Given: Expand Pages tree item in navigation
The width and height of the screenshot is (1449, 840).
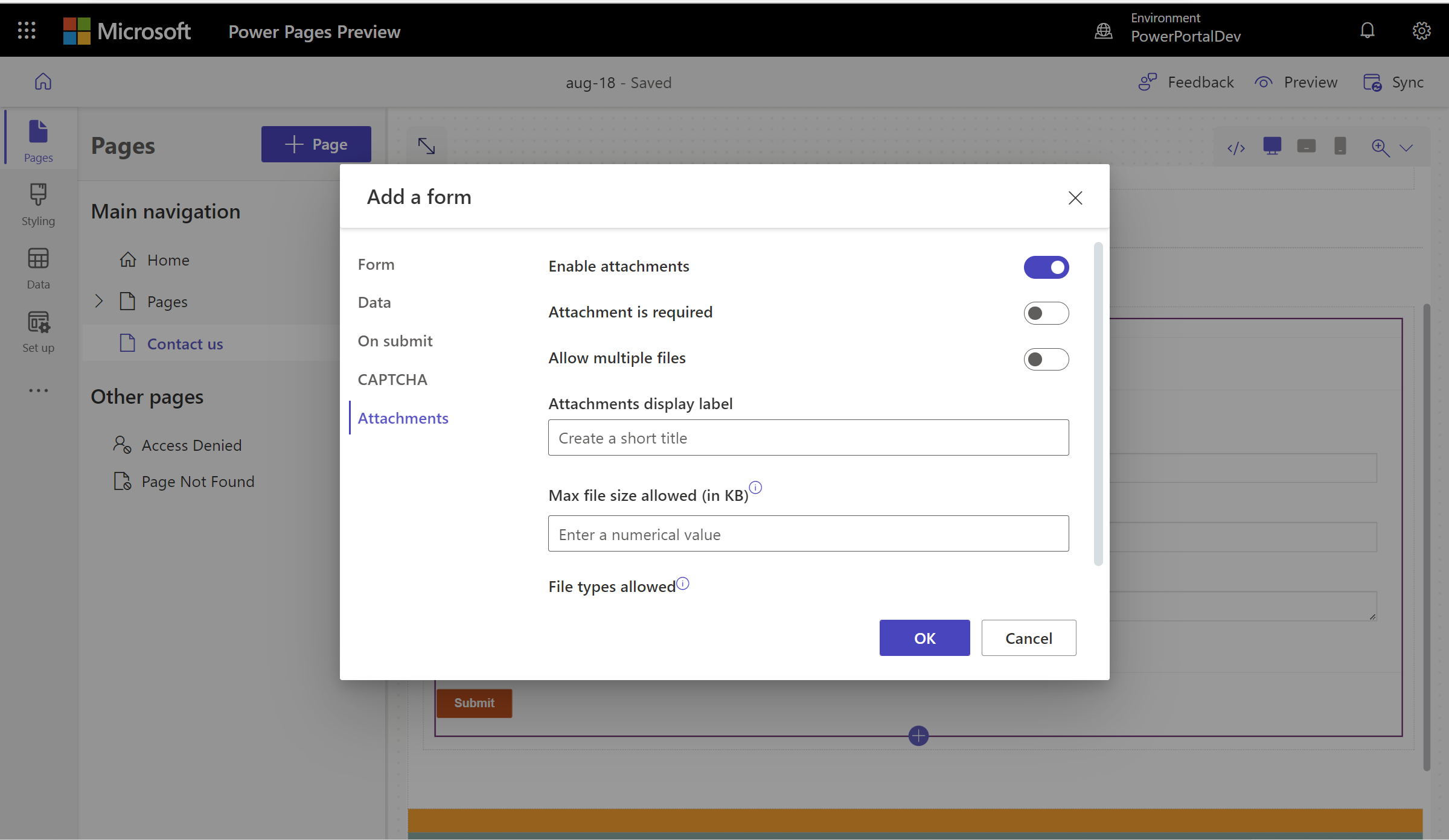Looking at the screenshot, I should (99, 300).
